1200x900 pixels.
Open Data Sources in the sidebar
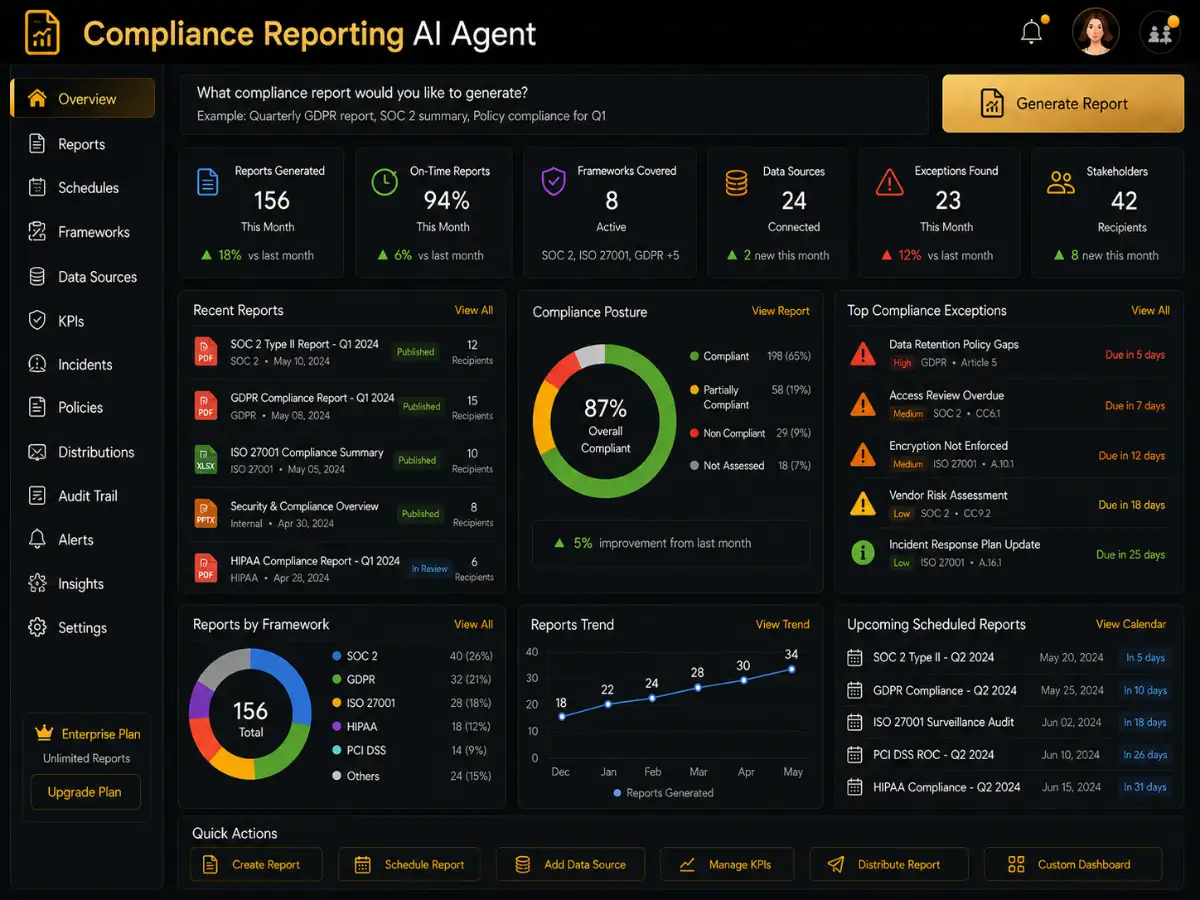(83, 277)
